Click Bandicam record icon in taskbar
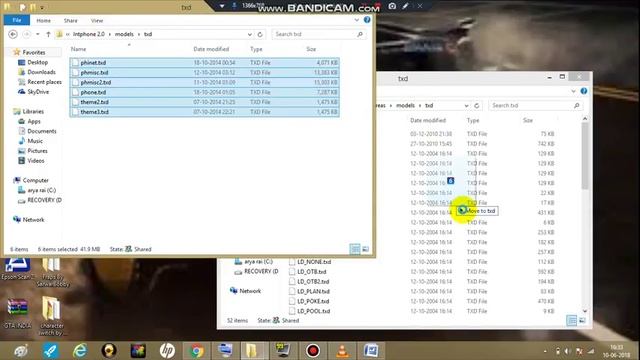 click(313, 351)
